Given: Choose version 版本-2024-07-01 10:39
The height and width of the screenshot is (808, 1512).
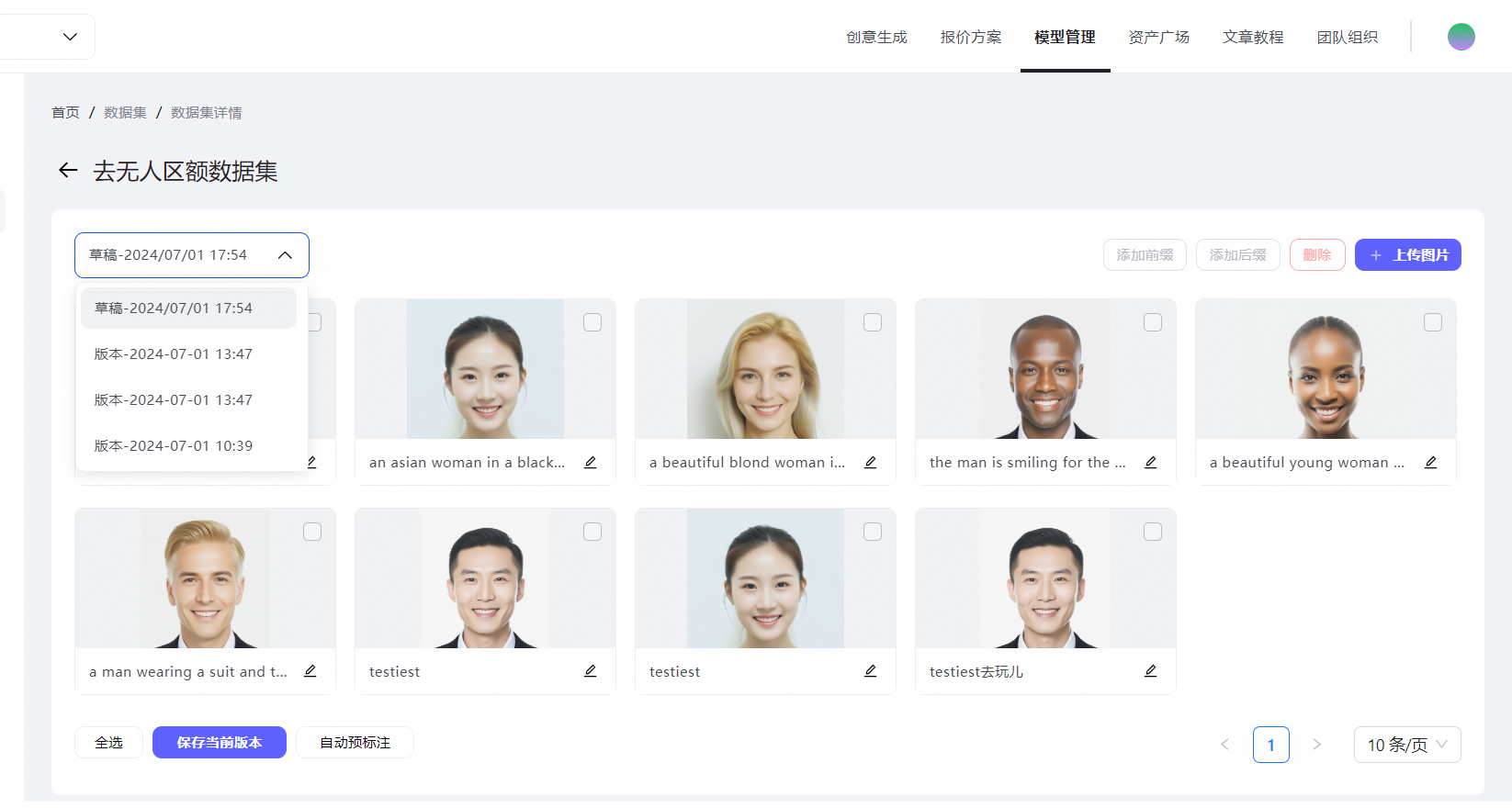Looking at the screenshot, I should tap(188, 446).
